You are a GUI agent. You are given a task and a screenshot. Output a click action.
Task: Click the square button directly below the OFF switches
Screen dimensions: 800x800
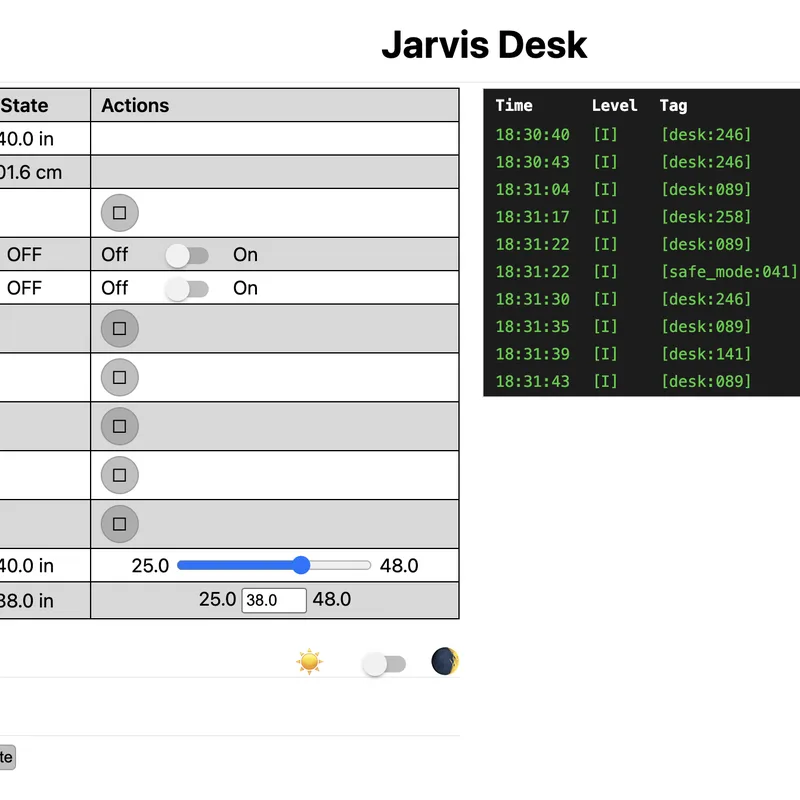119,329
